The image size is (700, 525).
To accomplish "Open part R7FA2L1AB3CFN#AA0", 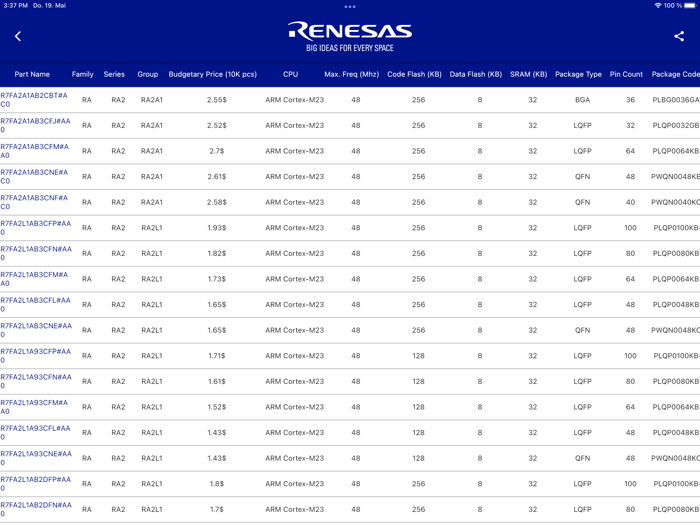I will click(x=36, y=253).
